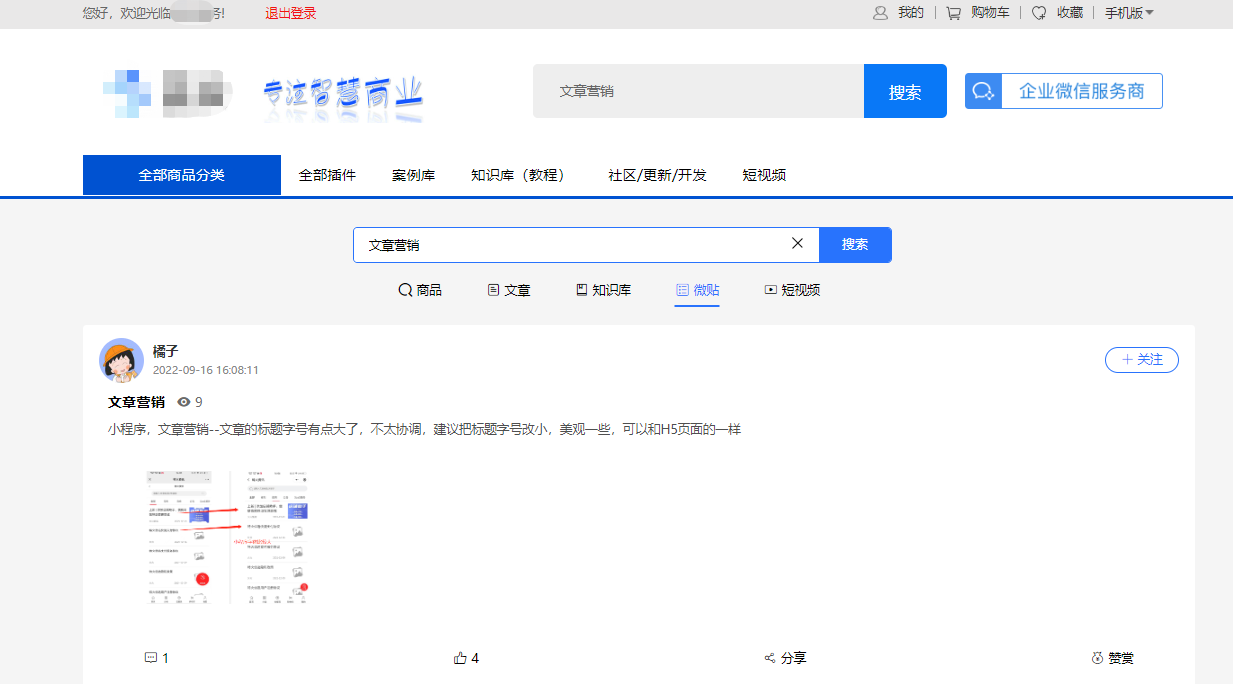Viewport: 1233px width, 684px height.
Task: Expand the 手机版 dropdown
Action: click(1129, 13)
